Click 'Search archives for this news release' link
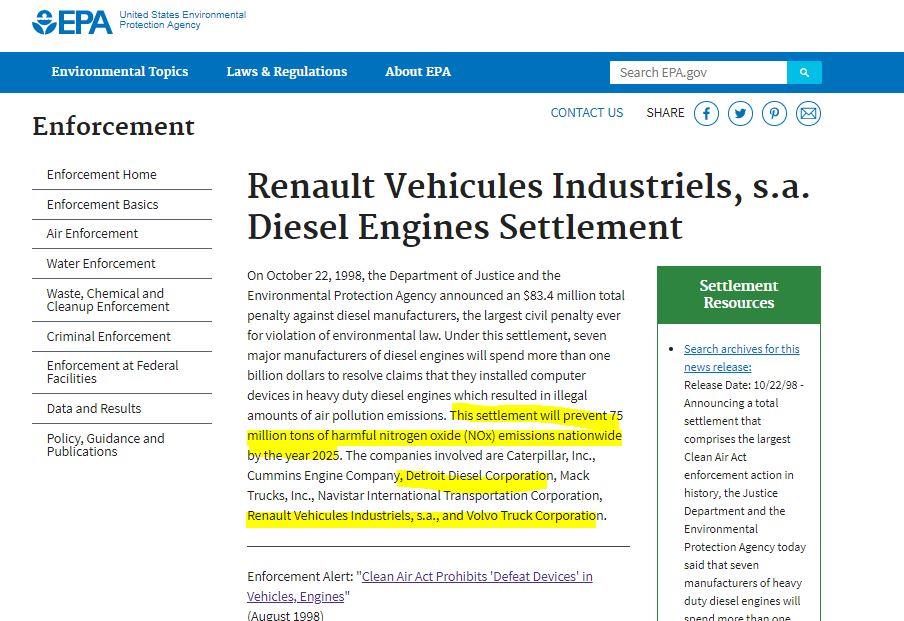The width and height of the screenshot is (904, 621). [741, 357]
